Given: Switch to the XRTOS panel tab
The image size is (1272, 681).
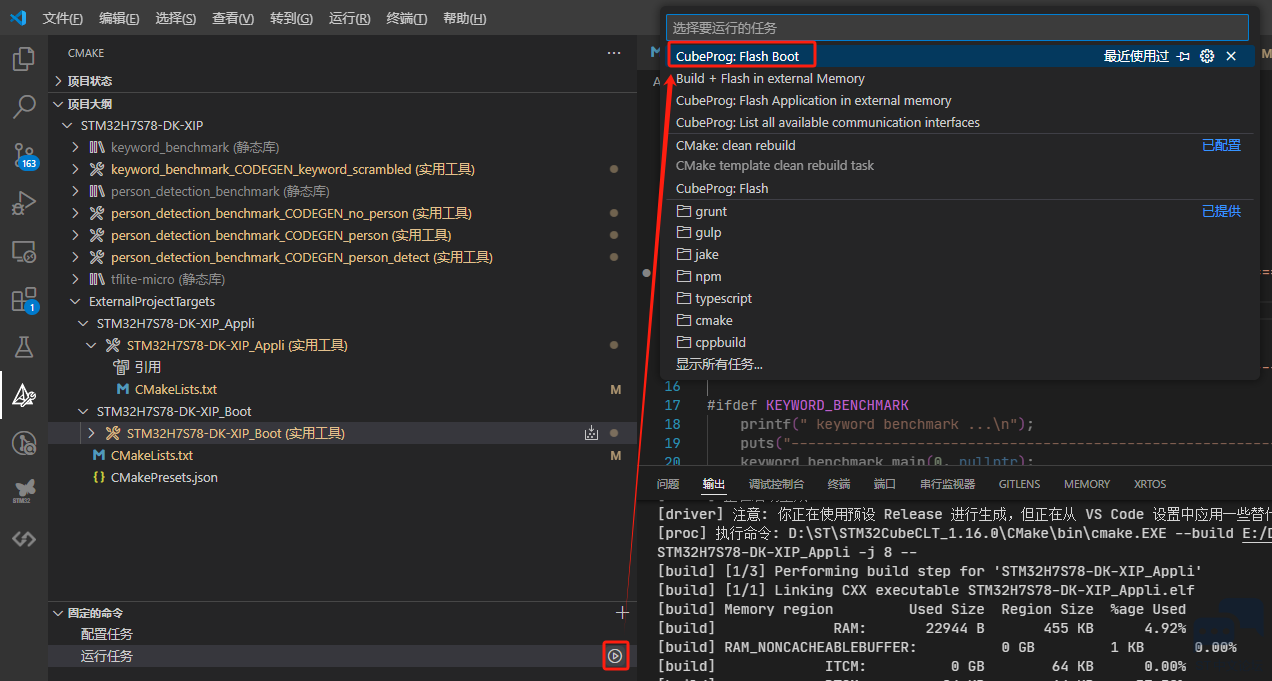Looking at the screenshot, I should pos(1150,484).
